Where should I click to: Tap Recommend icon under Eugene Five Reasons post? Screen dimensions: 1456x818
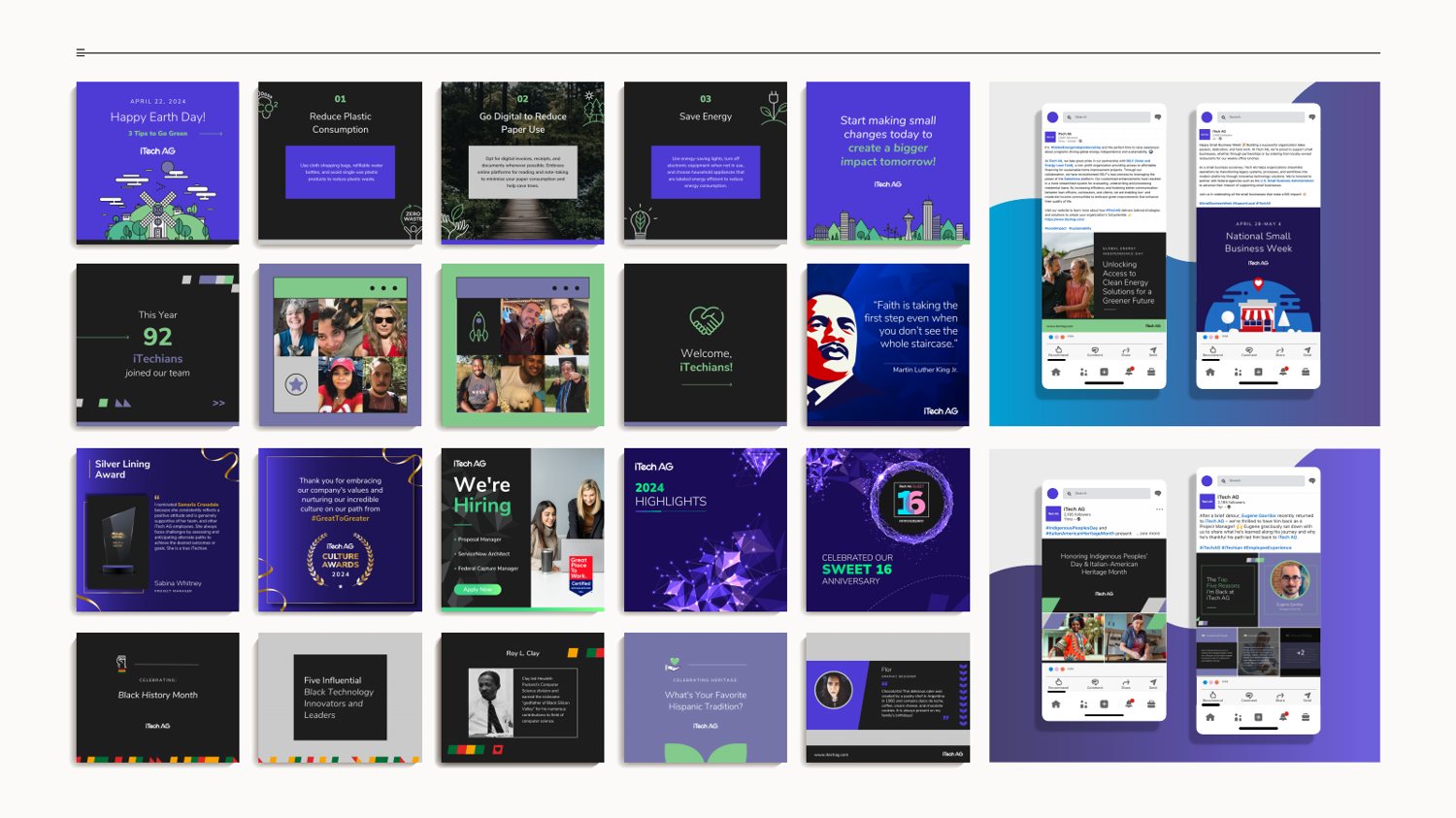tap(1212, 697)
